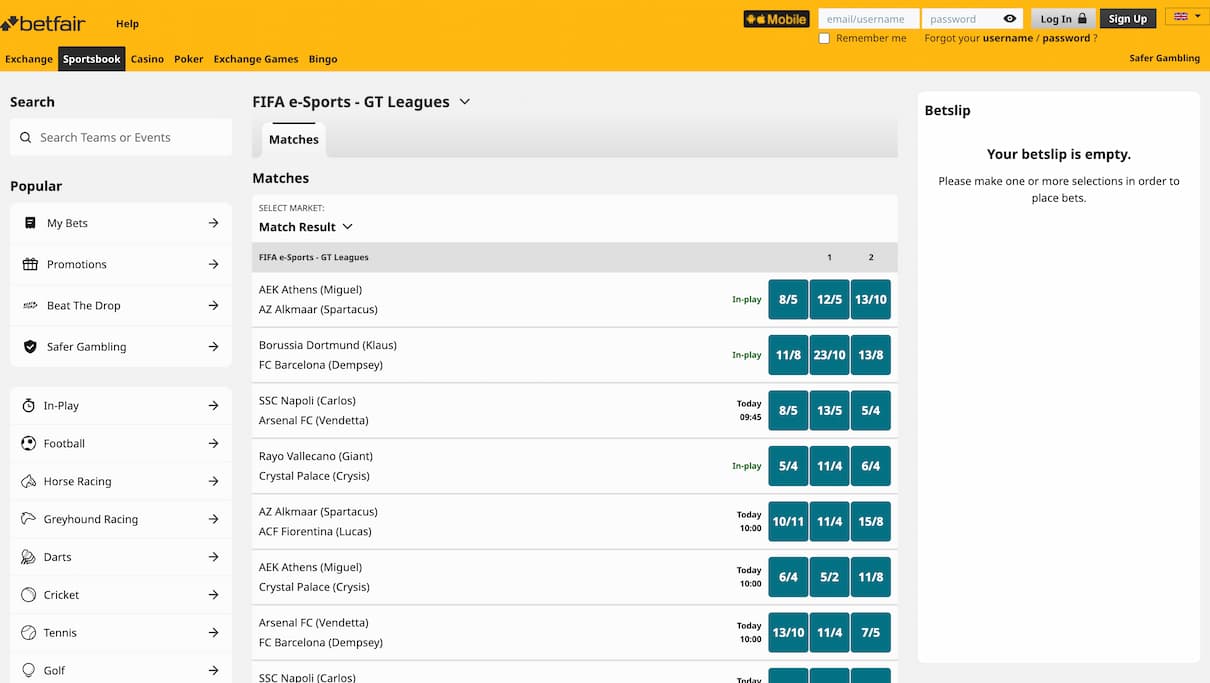Click the Football ball icon

pos(28,443)
